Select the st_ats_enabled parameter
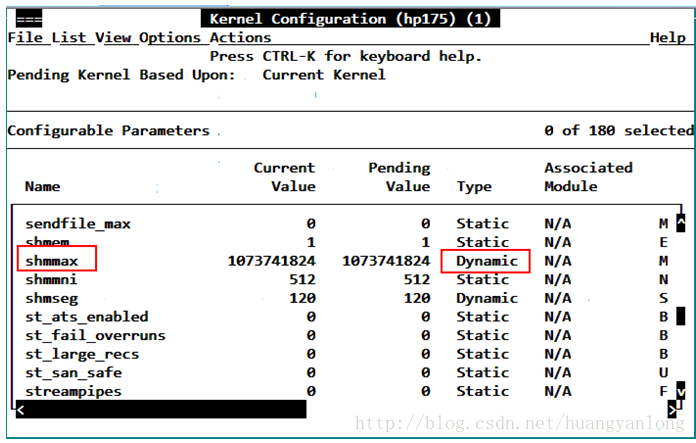The width and height of the screenshot is (696, 443). point(87,317)
